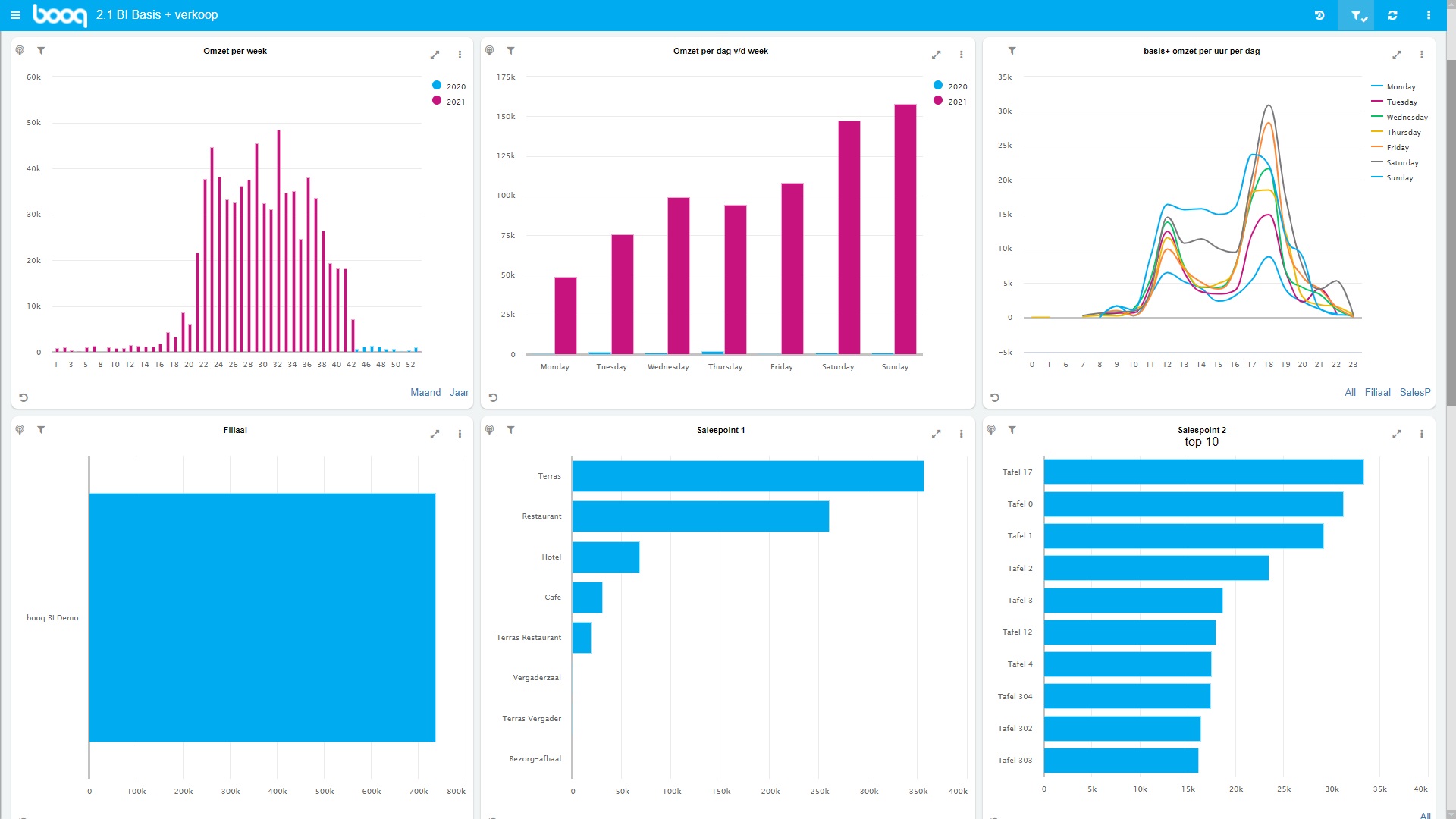Click lightbulb icon on Filiaal panel
1456x819 pixels.
(20, 430)
